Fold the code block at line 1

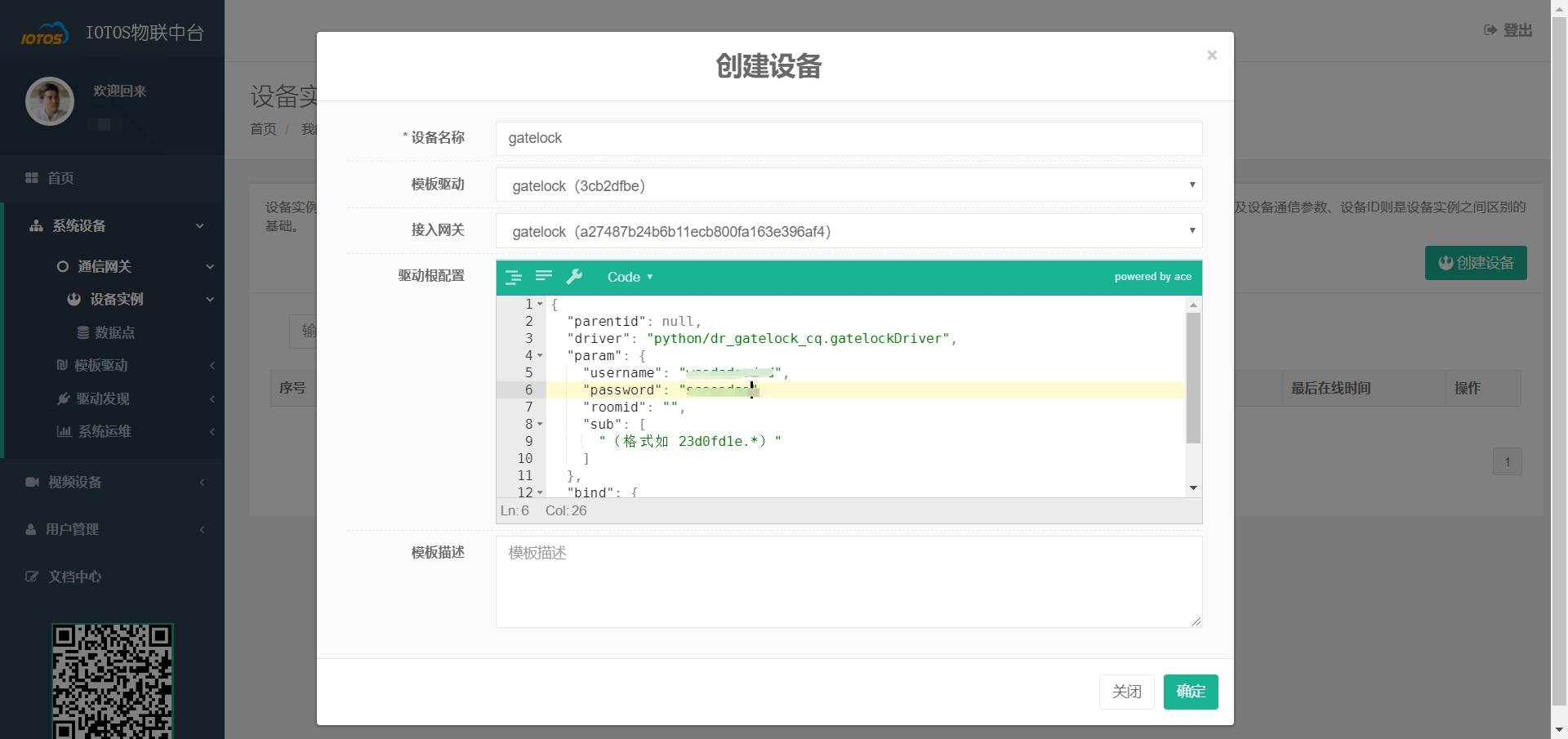point(540,305)
